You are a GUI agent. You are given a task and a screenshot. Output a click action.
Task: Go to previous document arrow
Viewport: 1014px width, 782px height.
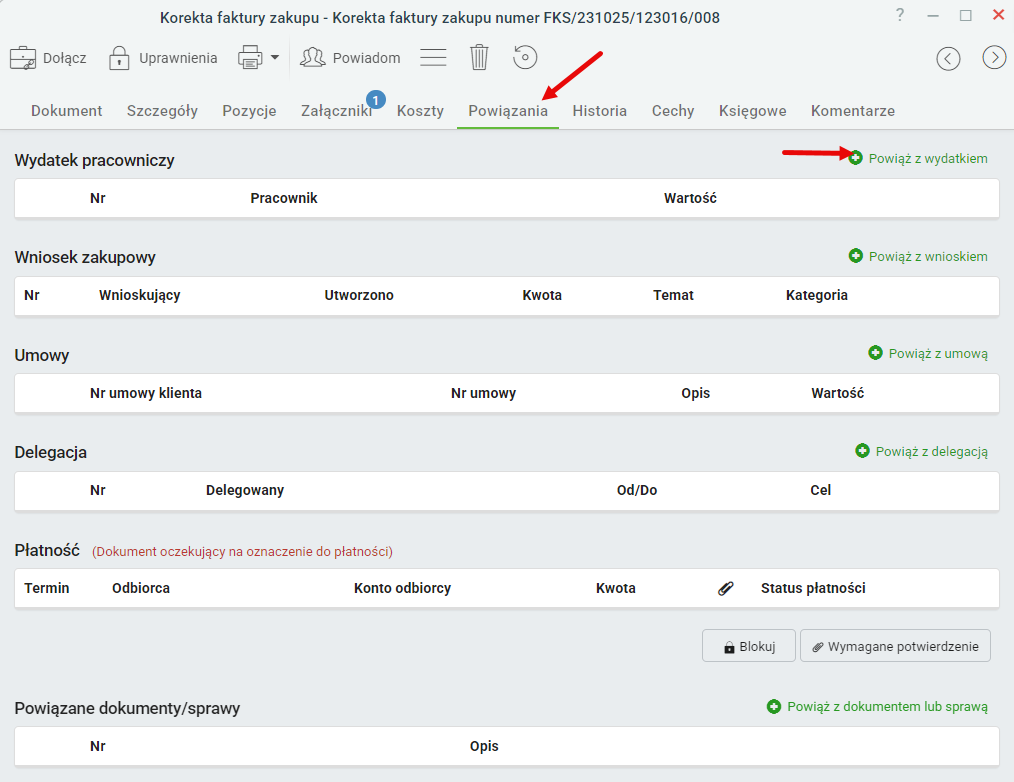[x=948, y=59]
